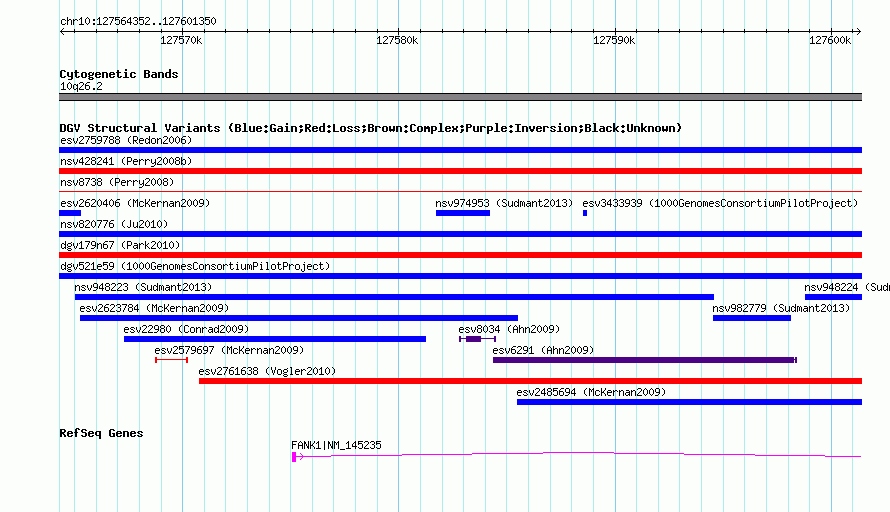Open the FANK1|NM_145235 gene label
Viewport: 890px width, 512px height.
click(336, 445)
